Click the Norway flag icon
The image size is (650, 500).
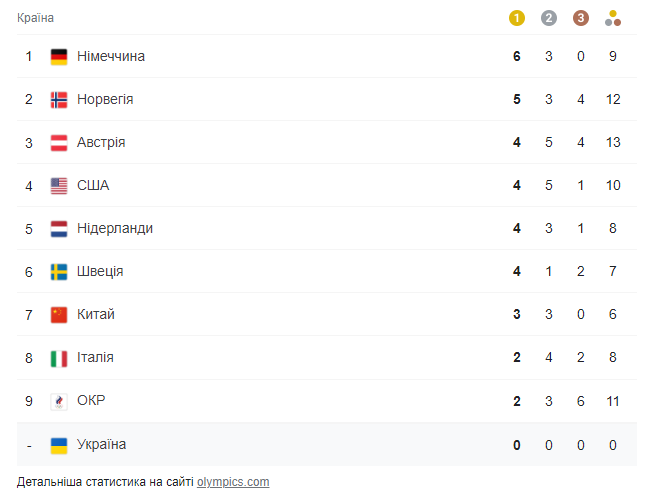click(x=59, y=100)
